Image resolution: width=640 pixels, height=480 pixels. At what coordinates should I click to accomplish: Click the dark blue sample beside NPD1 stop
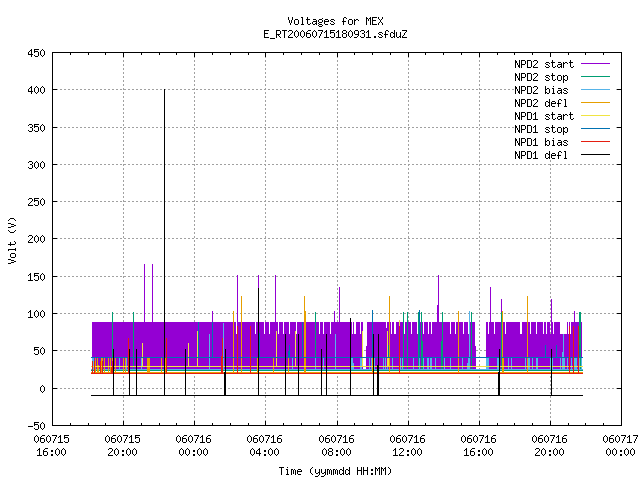596,129
